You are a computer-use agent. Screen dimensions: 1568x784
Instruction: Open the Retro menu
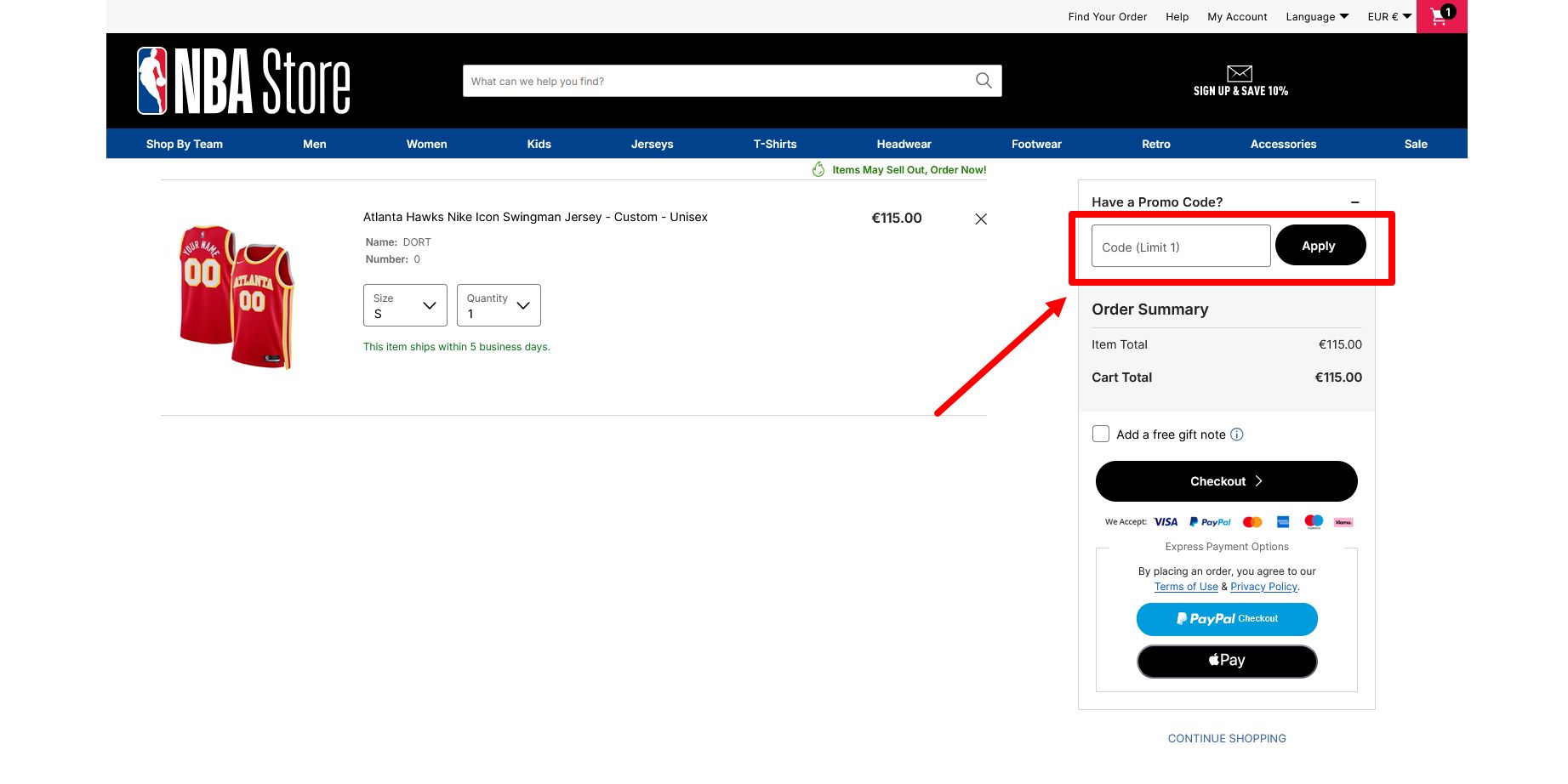pos(1156,144)
